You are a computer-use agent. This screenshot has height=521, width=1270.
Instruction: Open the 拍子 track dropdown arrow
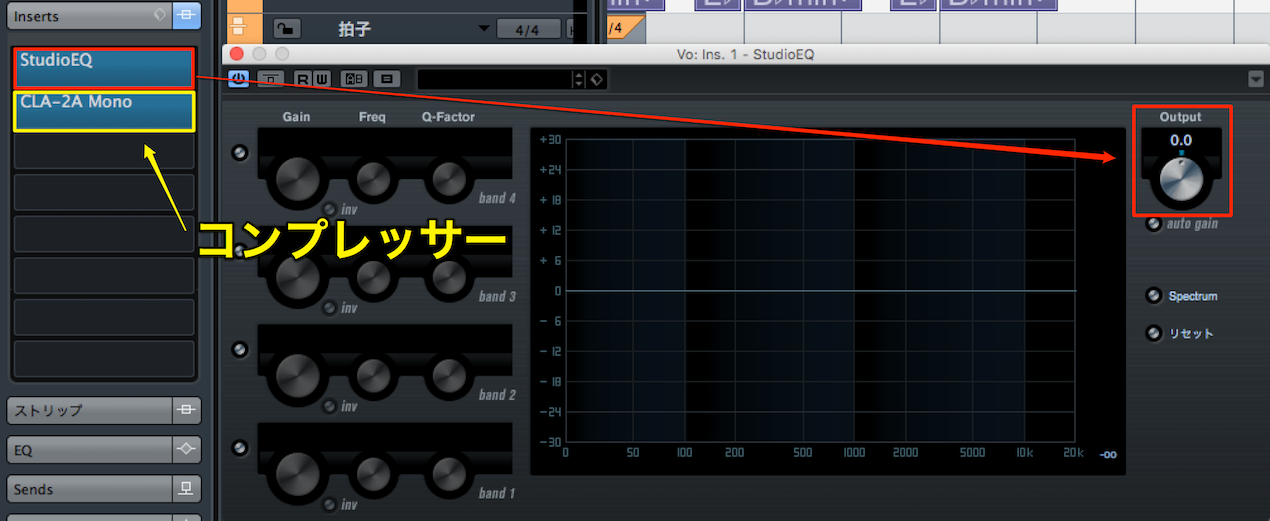485,28
